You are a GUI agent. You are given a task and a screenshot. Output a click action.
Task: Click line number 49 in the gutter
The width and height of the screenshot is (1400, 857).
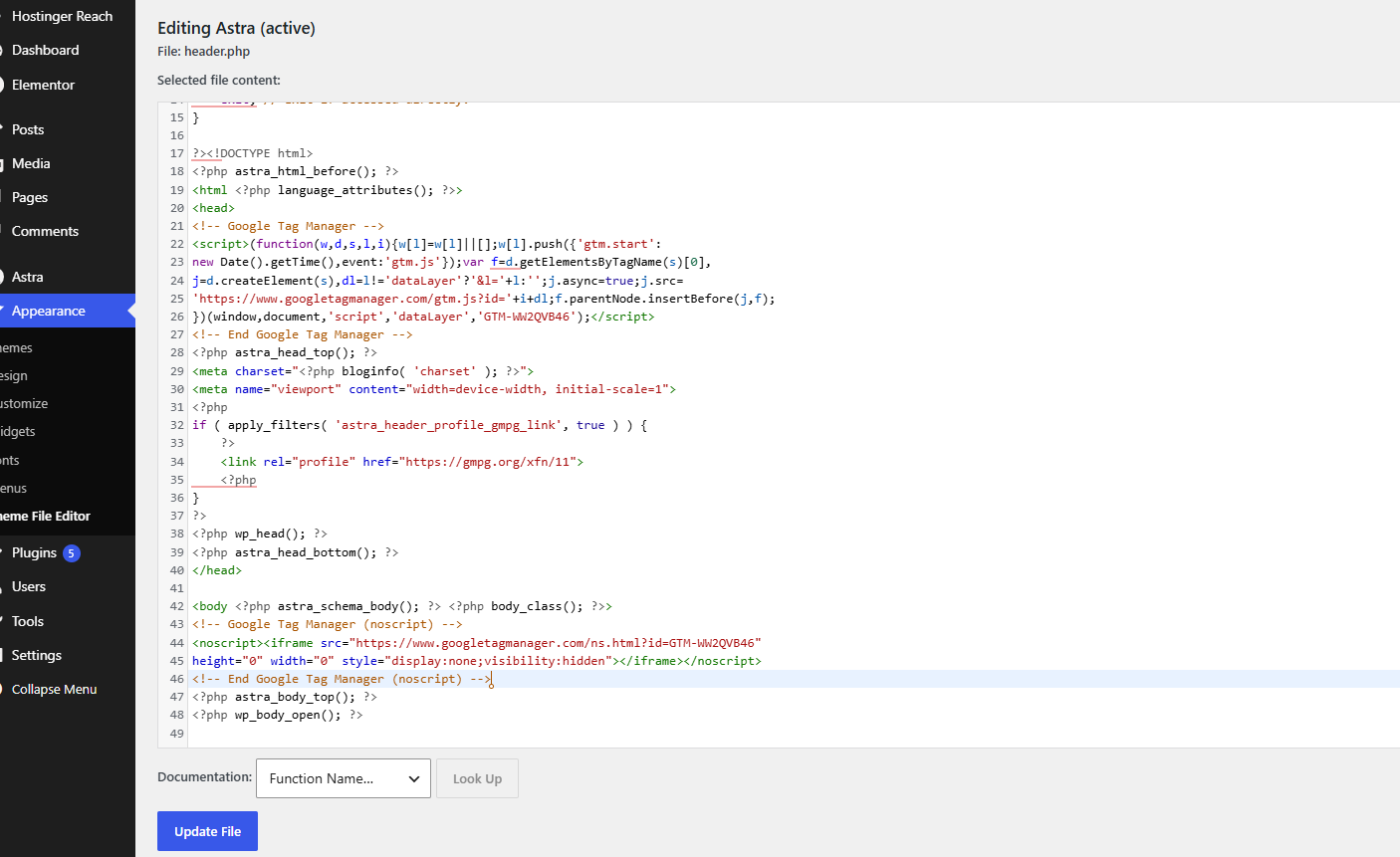tap(176, 734)
